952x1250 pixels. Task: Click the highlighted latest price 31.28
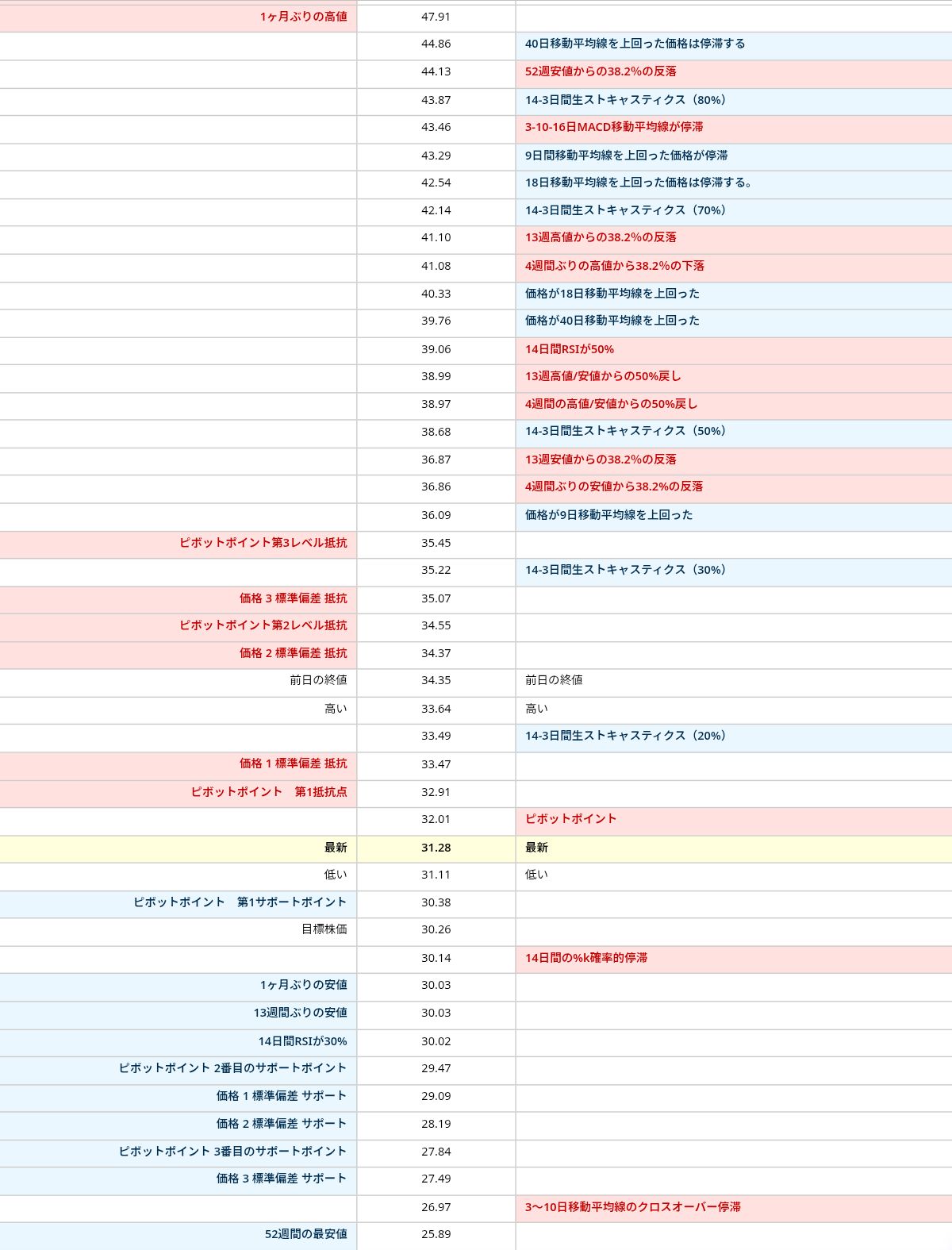(436, 848)
